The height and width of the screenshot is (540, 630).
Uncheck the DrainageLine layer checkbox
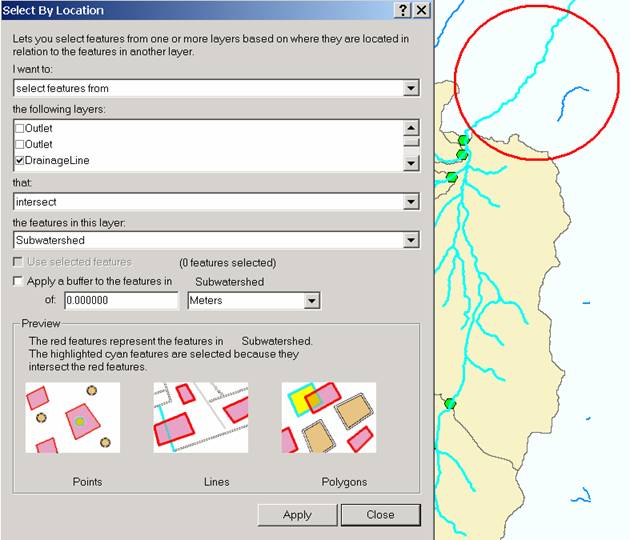(19, 160)
